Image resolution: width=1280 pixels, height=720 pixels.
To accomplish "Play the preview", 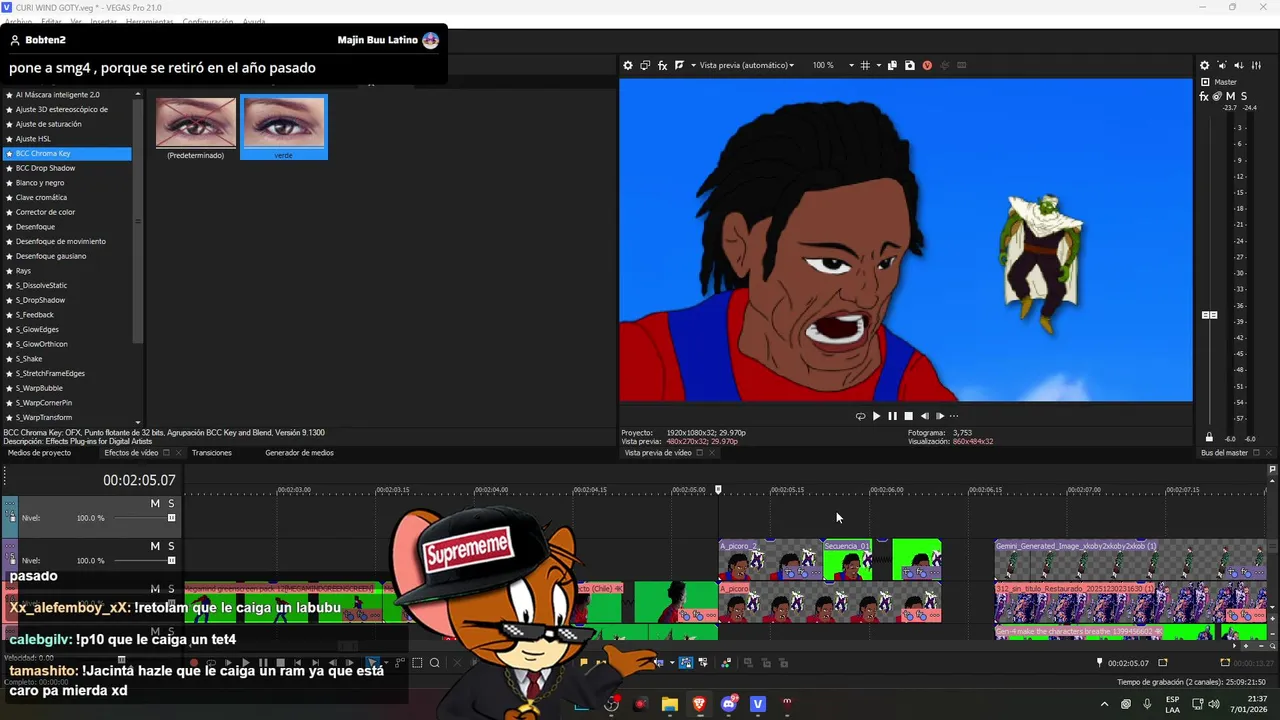I will coord(877,416).
